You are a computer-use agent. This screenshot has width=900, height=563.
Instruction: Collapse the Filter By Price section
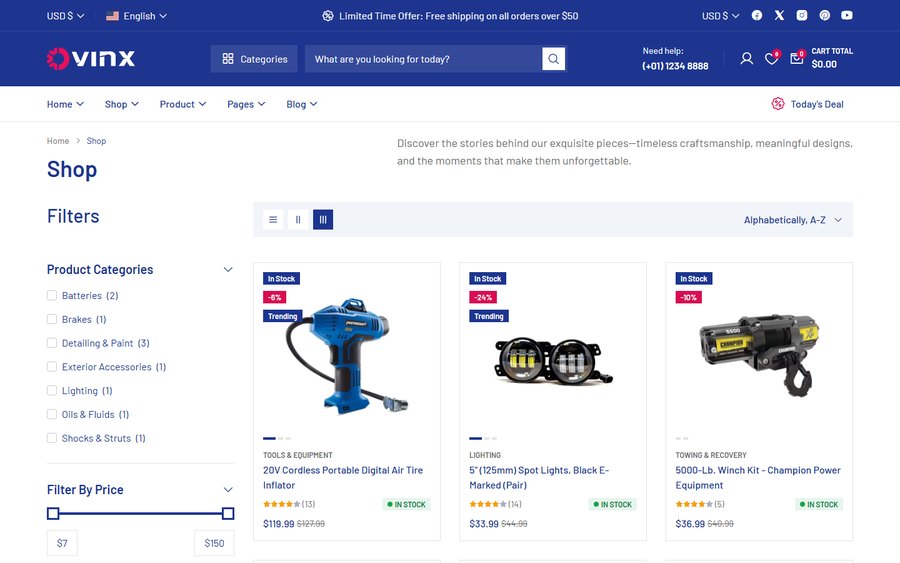[x=228, y=490]
